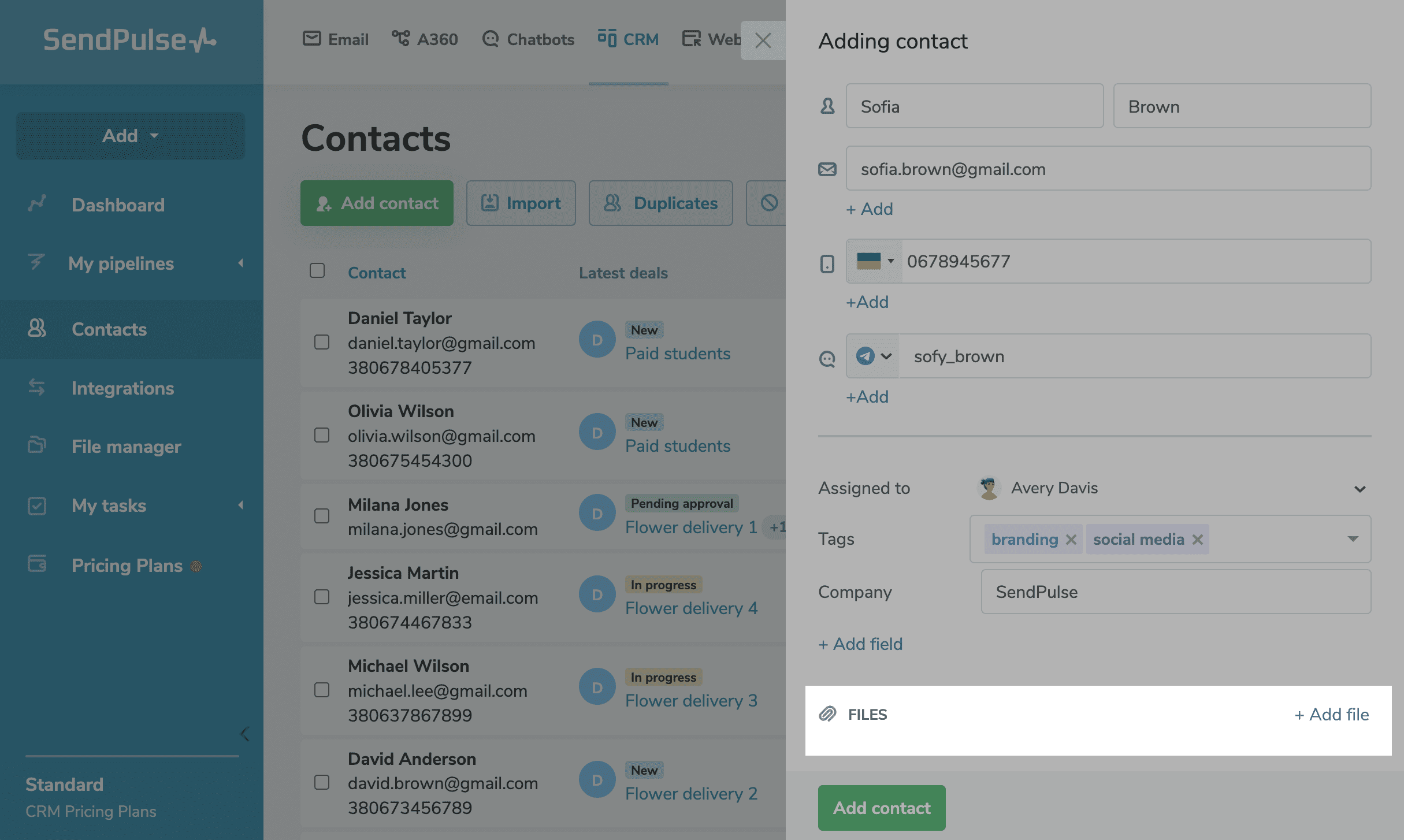Expand the Assigned to dropdown
The height and width of the screenshot is (840, 1404).
coord(1360,489)
